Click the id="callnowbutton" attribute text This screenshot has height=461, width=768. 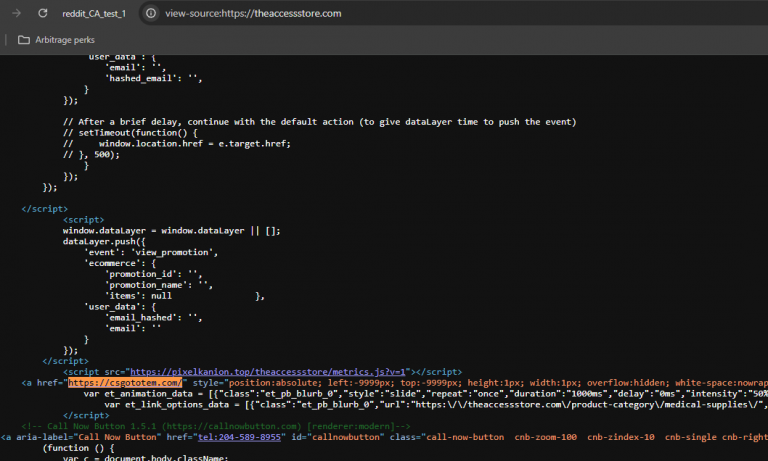click(336, 437)
